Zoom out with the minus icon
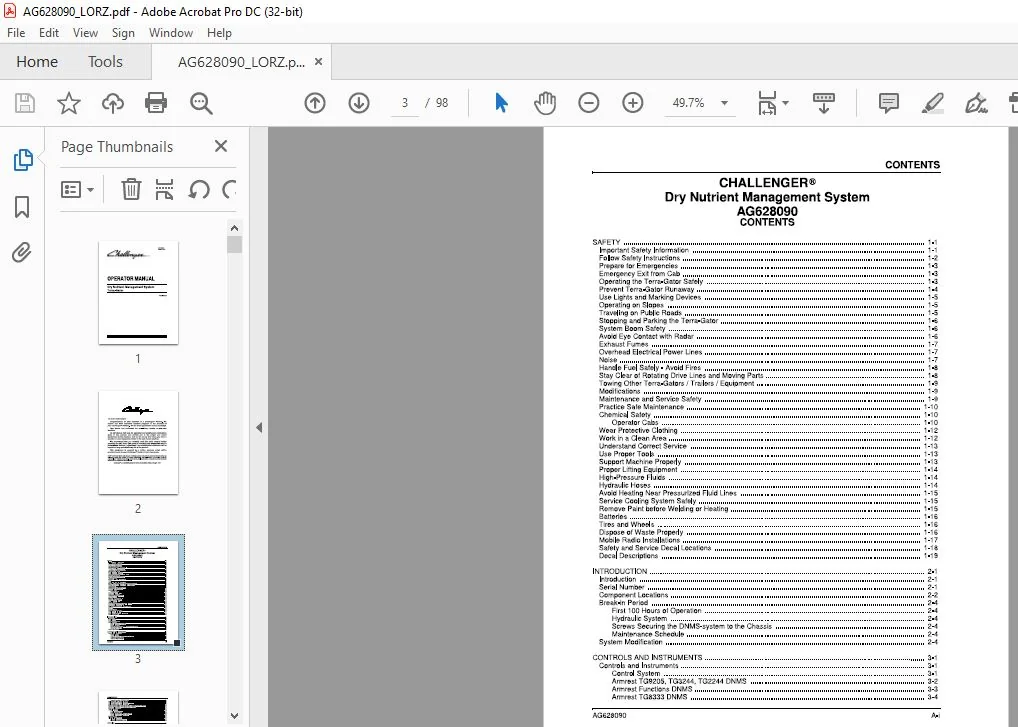This screenshot has width=1018, height=727. [x=589, y=103]
